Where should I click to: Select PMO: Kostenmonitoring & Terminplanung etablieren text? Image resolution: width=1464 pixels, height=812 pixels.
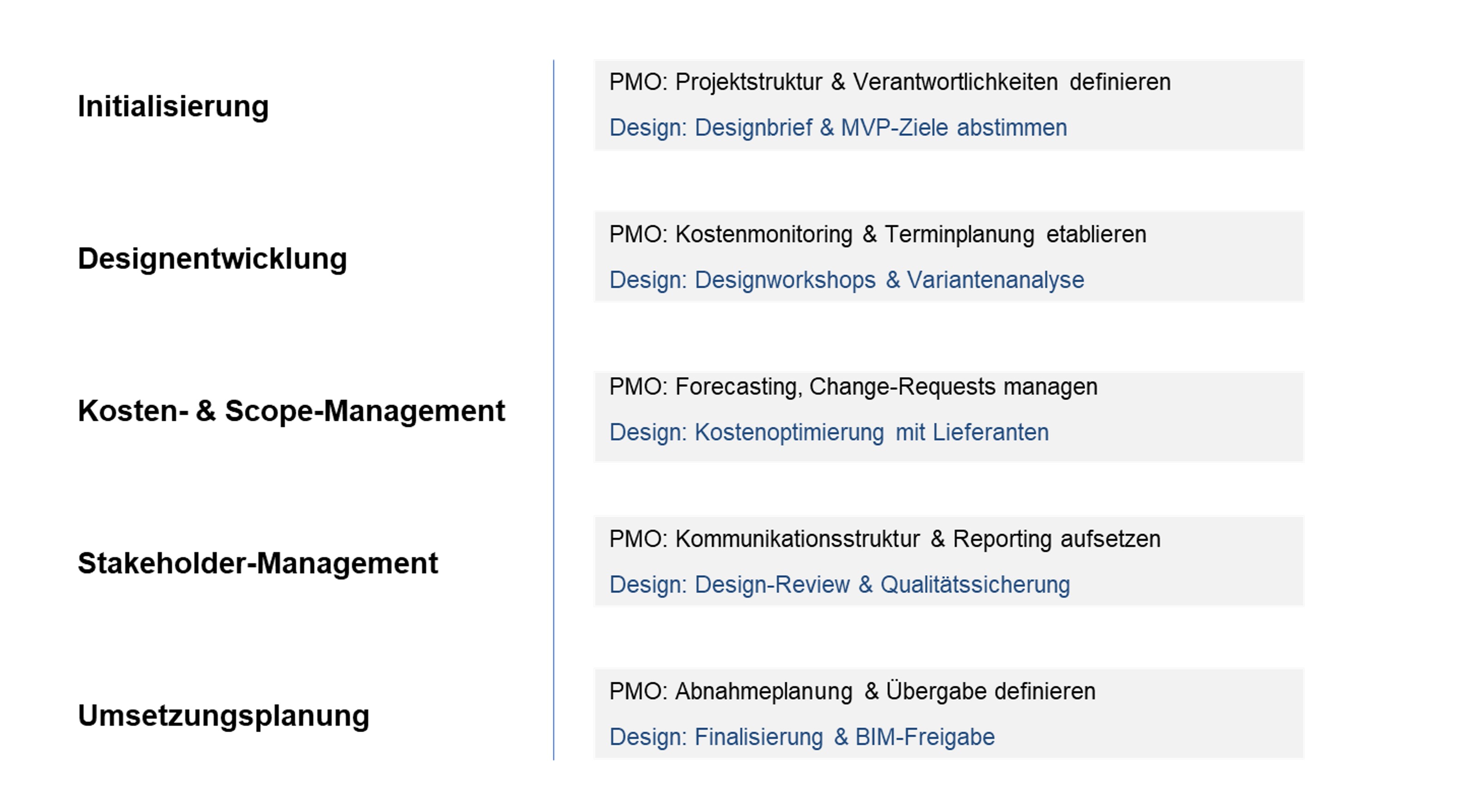(x=878, y=235)
